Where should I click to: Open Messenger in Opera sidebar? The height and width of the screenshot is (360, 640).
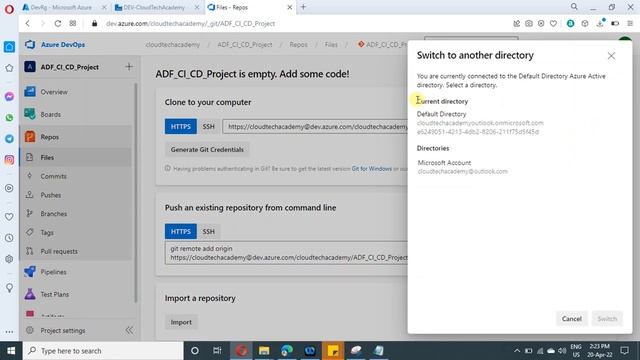(9, 97)
